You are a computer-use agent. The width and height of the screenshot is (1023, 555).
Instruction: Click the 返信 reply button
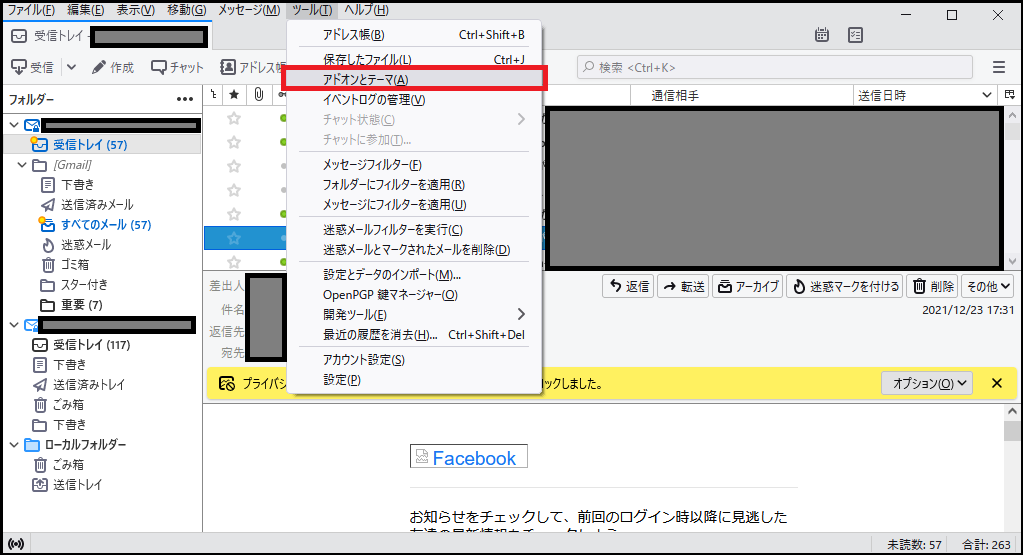click(628, 286)
